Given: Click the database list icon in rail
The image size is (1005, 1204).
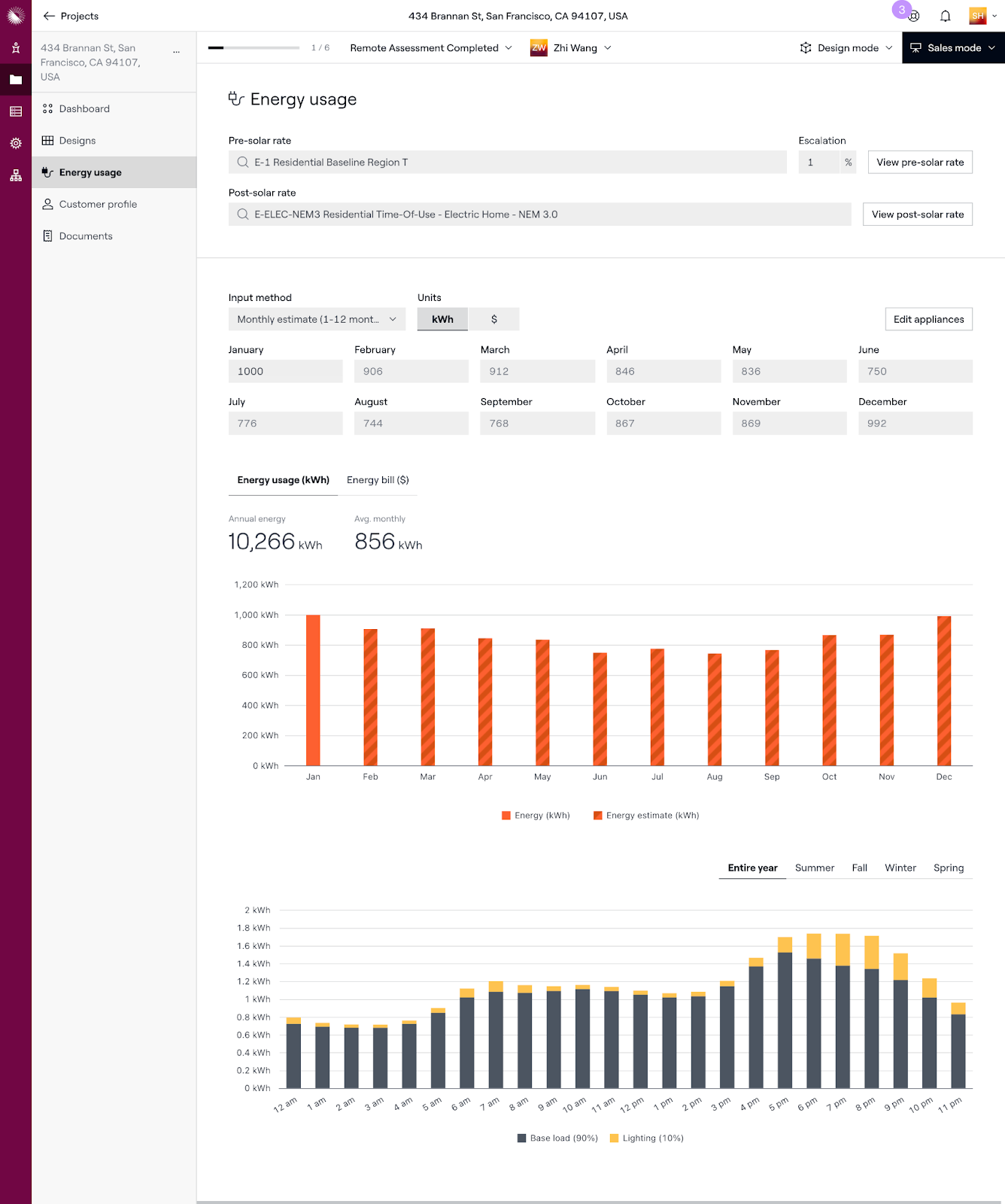Looking at the screenshot, I should 16,111.
